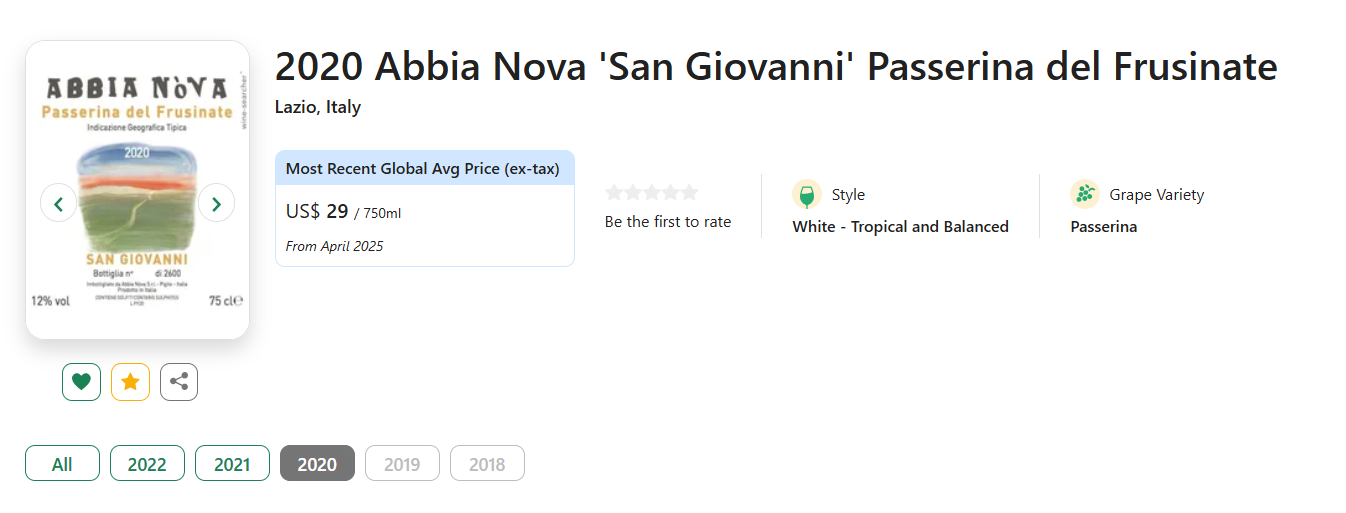Select the All vintages tab
The width and height of the screenshot is (1346, 513).
click(x=62, y=464)
